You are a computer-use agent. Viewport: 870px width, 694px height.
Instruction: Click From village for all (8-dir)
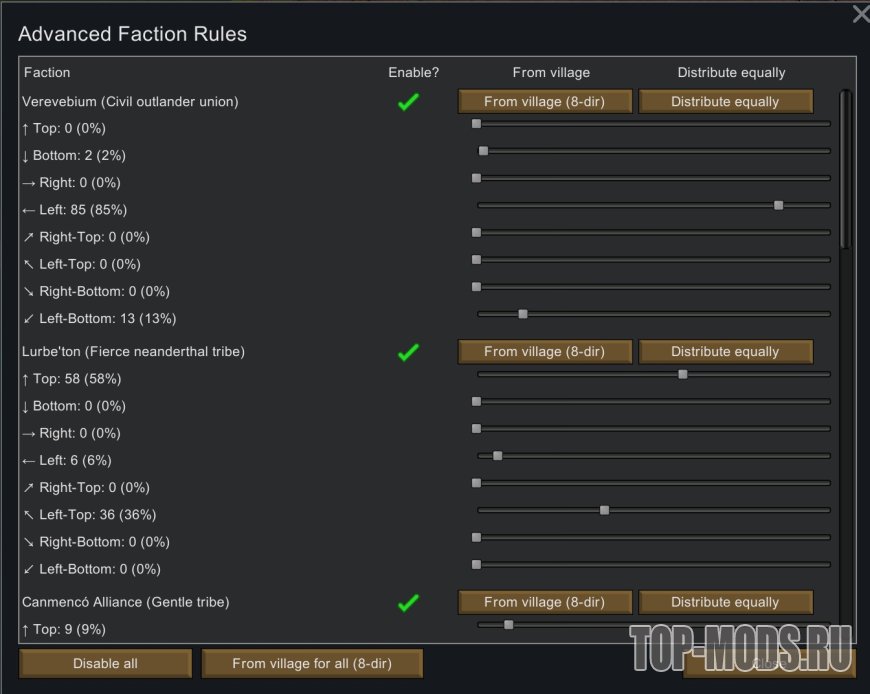[x=312, y=663]
